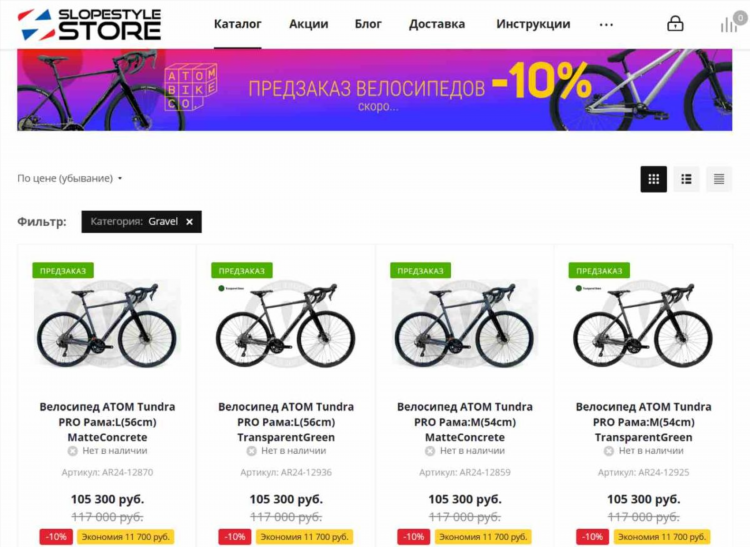
Task: Click the bike preorder -10% banner
Action: tap(375, 89)
